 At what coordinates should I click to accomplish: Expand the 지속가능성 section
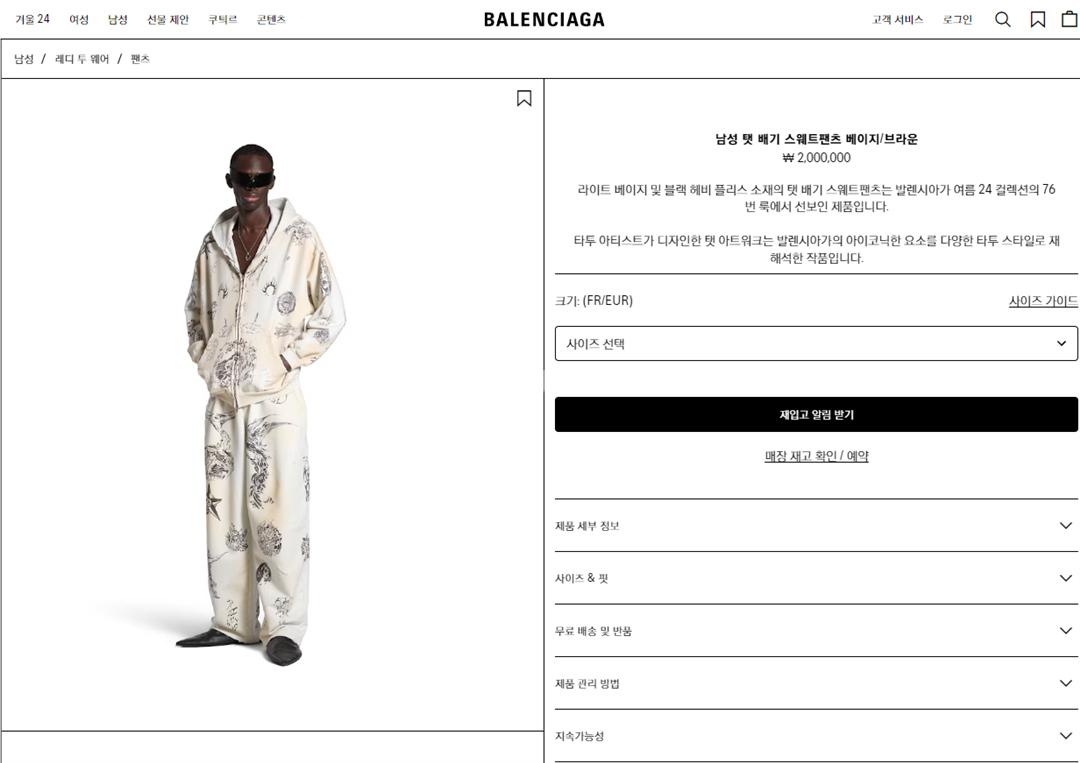tap(816, 735)
